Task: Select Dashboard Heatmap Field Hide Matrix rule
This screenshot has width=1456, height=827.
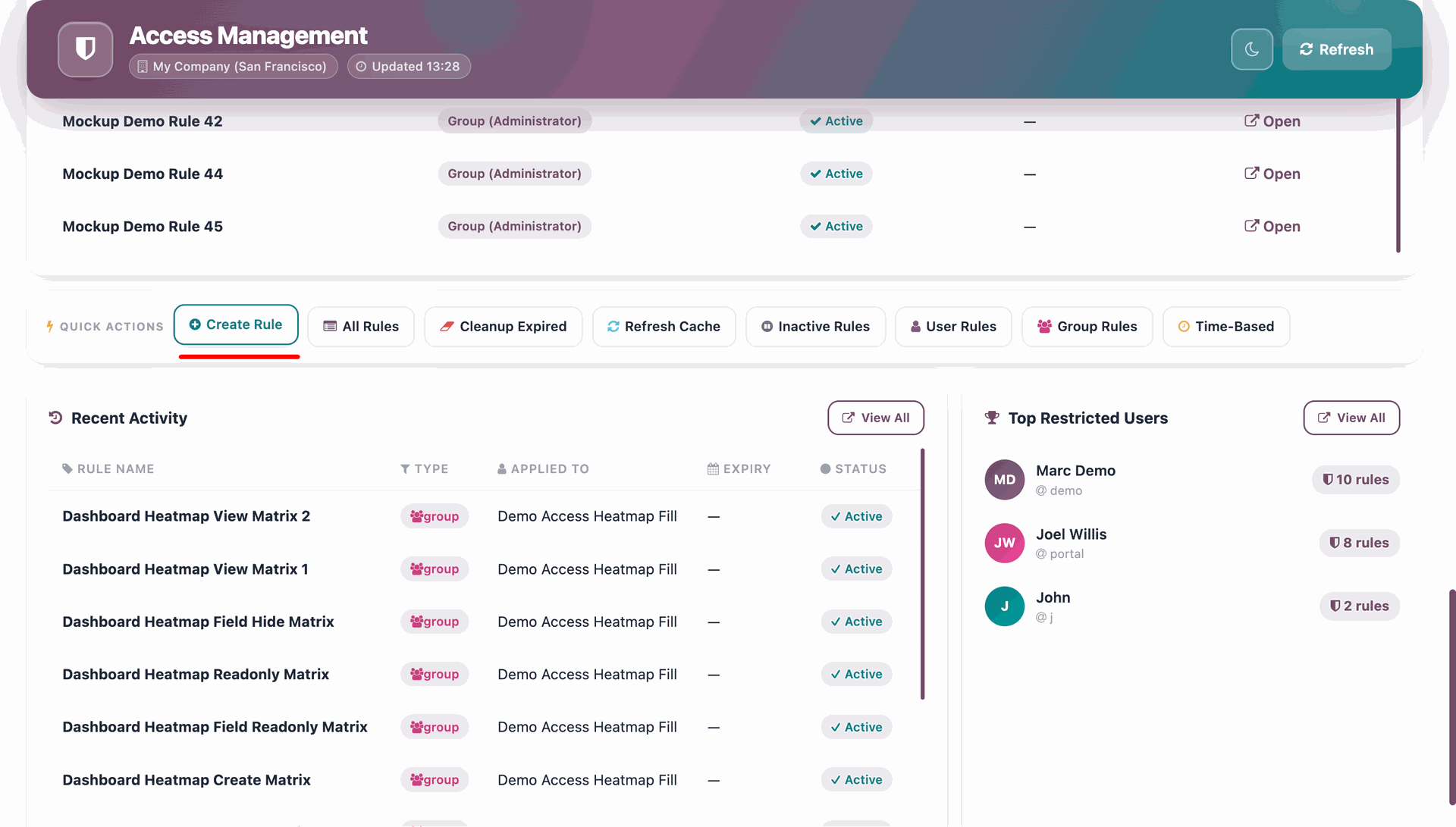Action: 199,622
